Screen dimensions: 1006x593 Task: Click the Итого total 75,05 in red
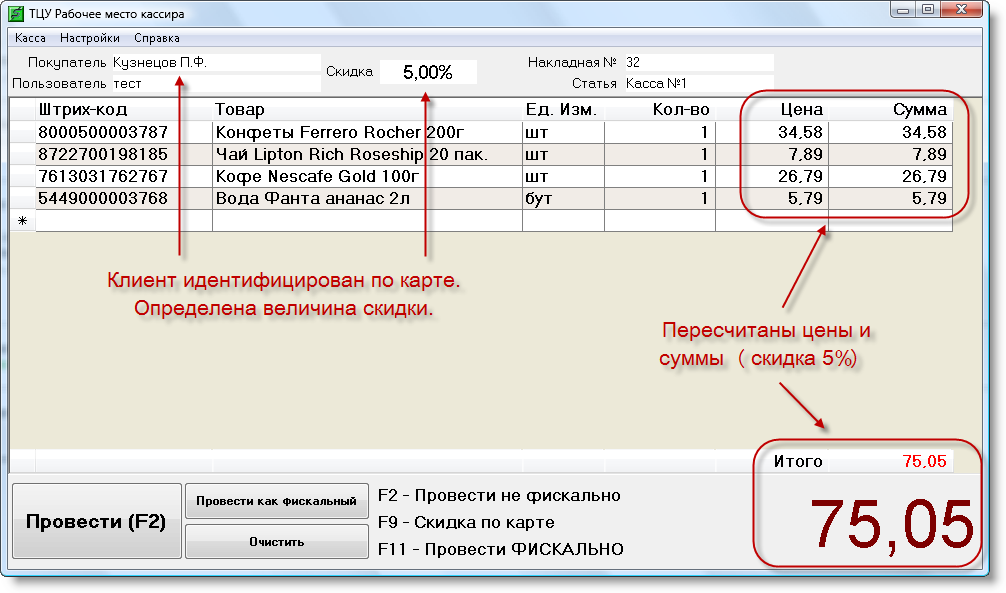pyautogui.click(x=924, y=461)
